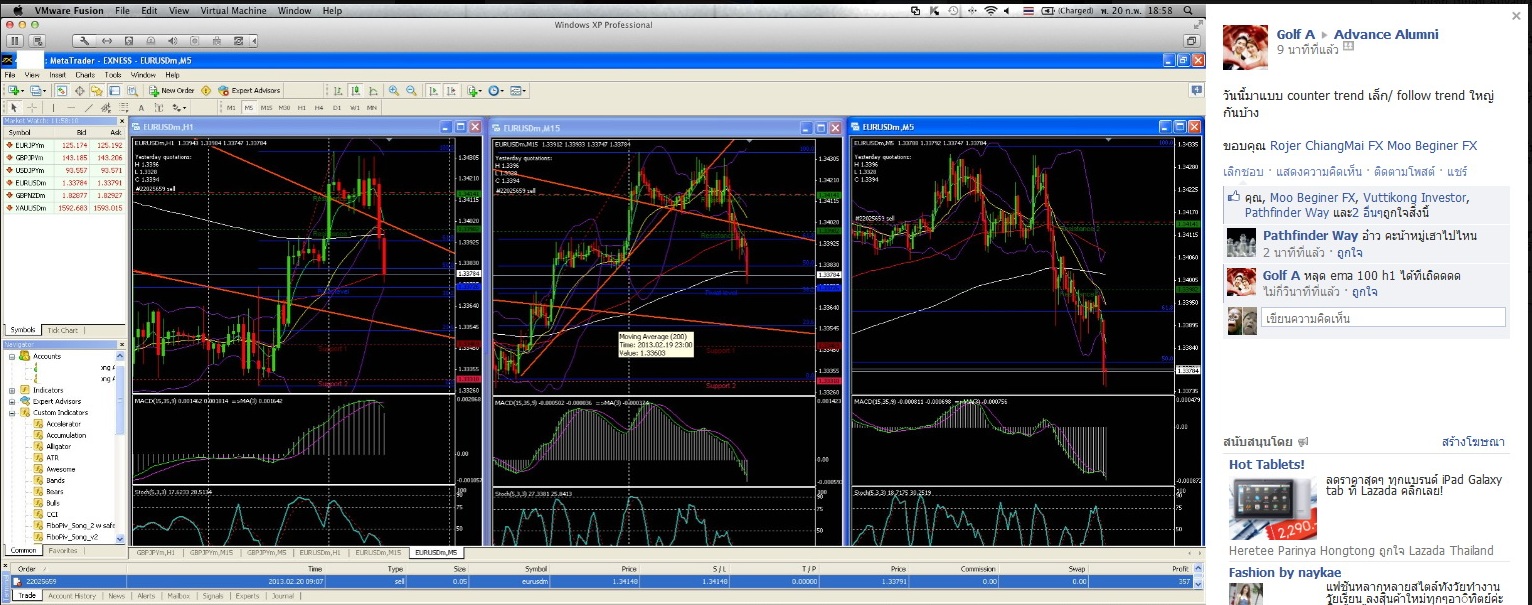Select the Horizontal Line drawing tool

(70, 107)
